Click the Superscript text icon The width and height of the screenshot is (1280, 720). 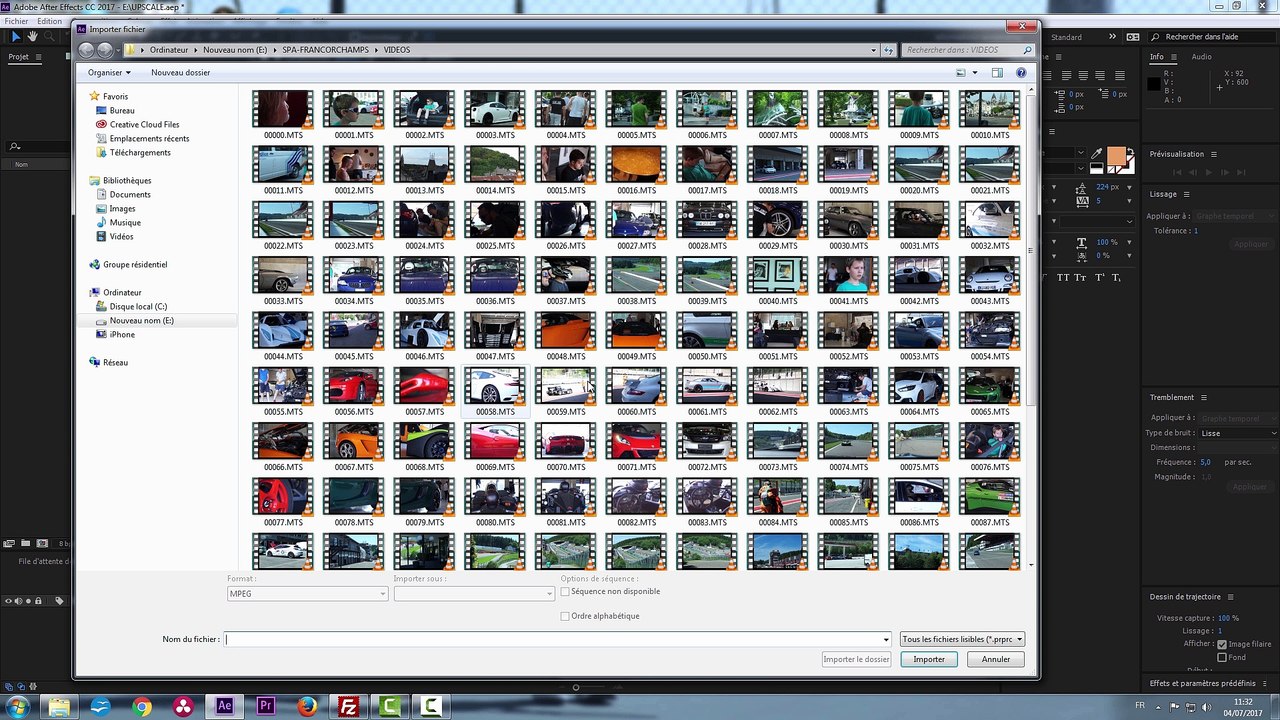tap(1100, 277)
